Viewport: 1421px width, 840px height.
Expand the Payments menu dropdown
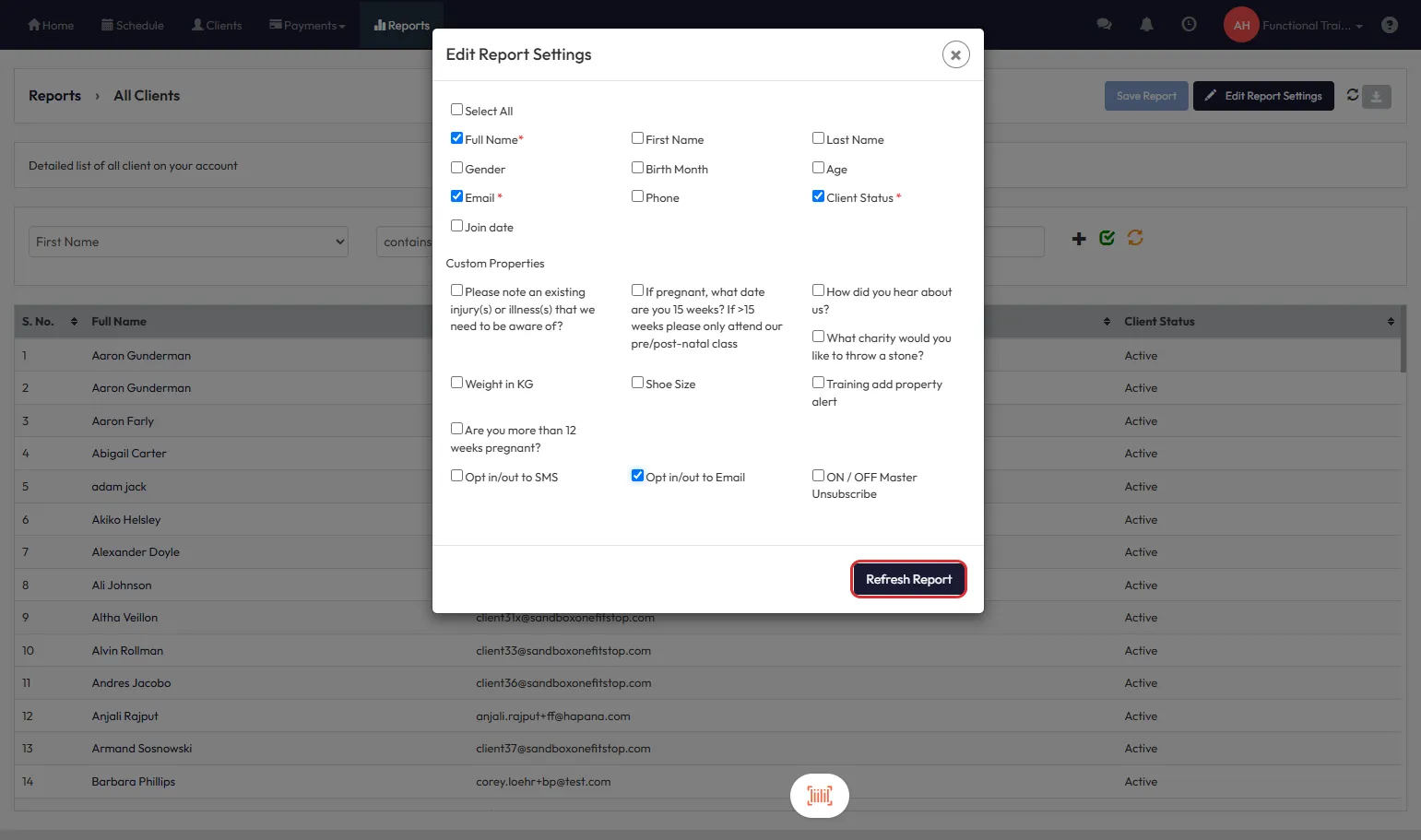click(x=307, y=25)
